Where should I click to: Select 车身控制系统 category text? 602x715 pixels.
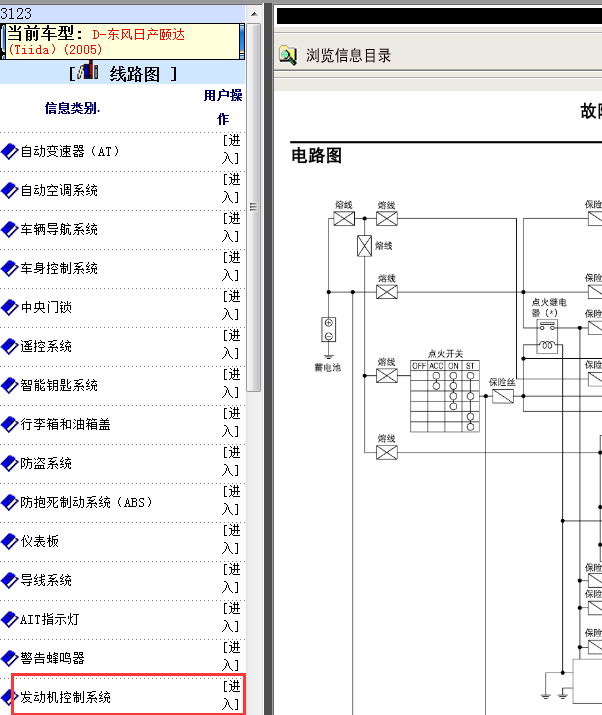(59, 268)
